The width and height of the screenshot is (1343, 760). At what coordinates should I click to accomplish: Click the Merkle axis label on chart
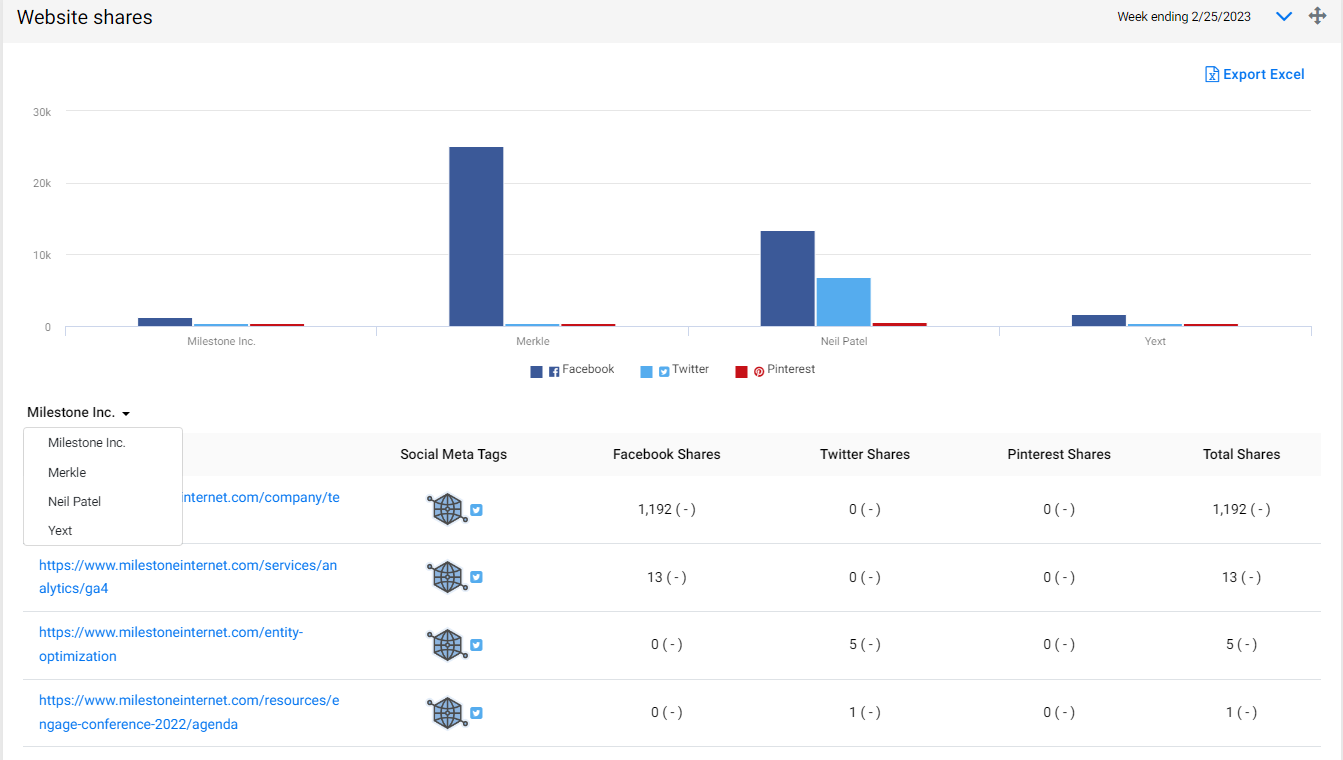(532, 341)
